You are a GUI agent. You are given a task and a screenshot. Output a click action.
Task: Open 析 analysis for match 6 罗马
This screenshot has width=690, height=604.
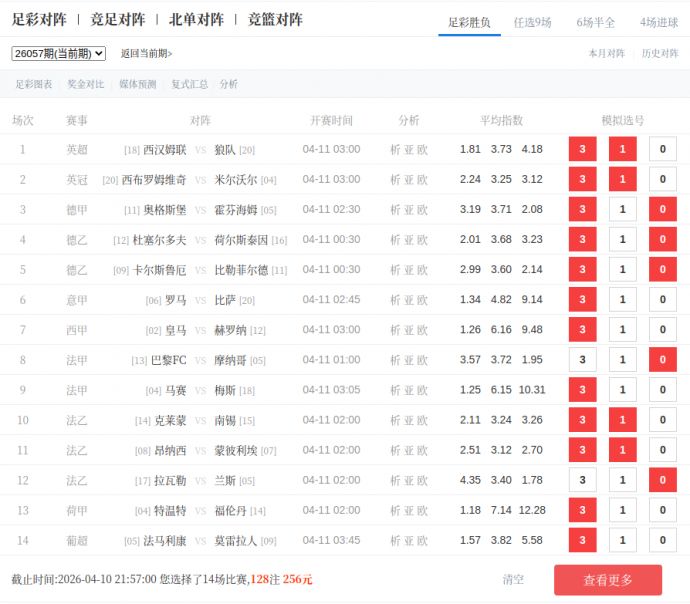395,300
